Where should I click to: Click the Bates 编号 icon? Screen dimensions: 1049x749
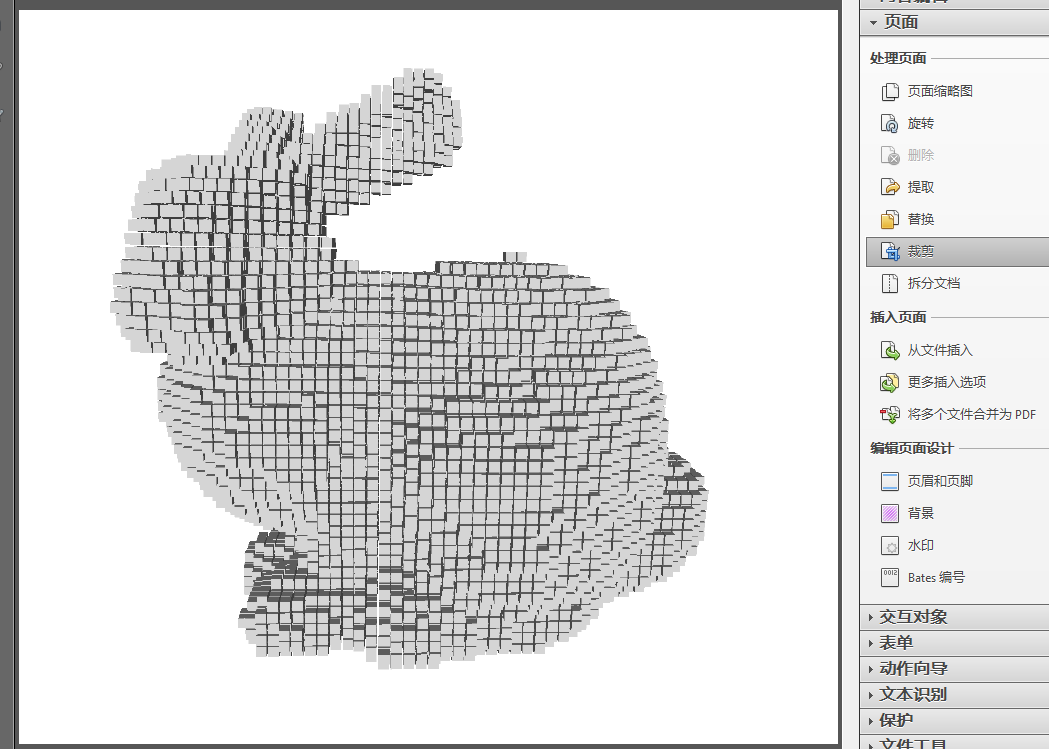(890, 577)
